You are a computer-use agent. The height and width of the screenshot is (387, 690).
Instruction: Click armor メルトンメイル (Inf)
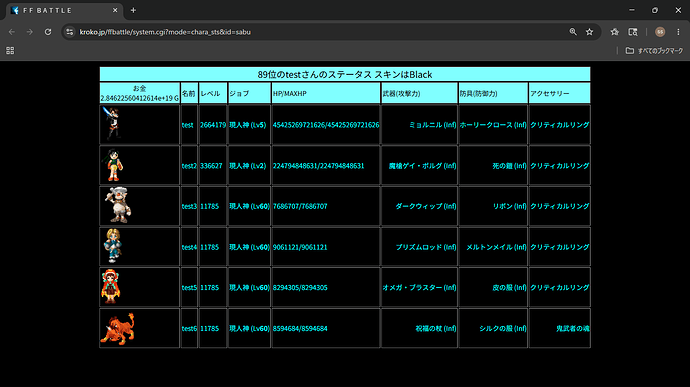pos(496,247)
